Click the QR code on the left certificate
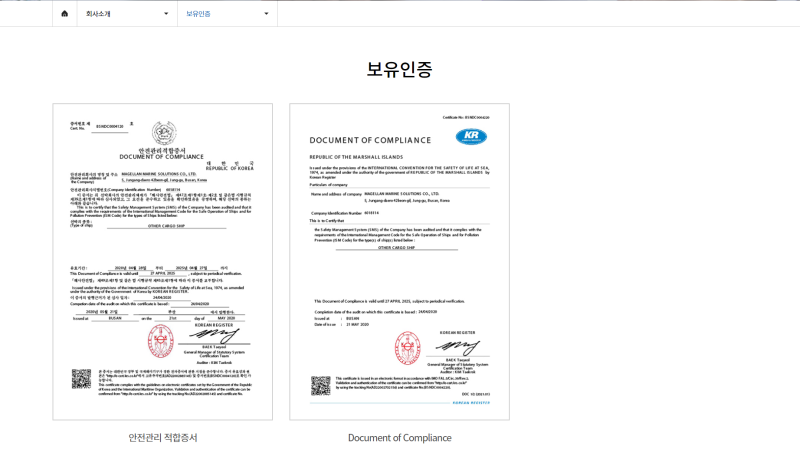The image size is (800, 456). (81, 378)
